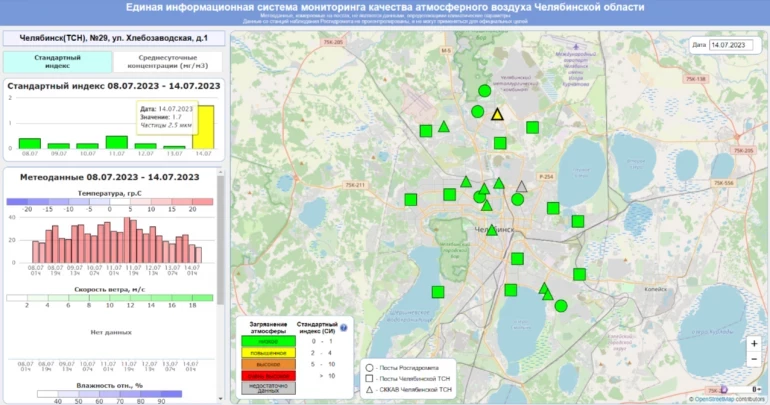Zoom out the map with minus button
This screenshot has width=770, height=405.
click(x=754, y=359)
